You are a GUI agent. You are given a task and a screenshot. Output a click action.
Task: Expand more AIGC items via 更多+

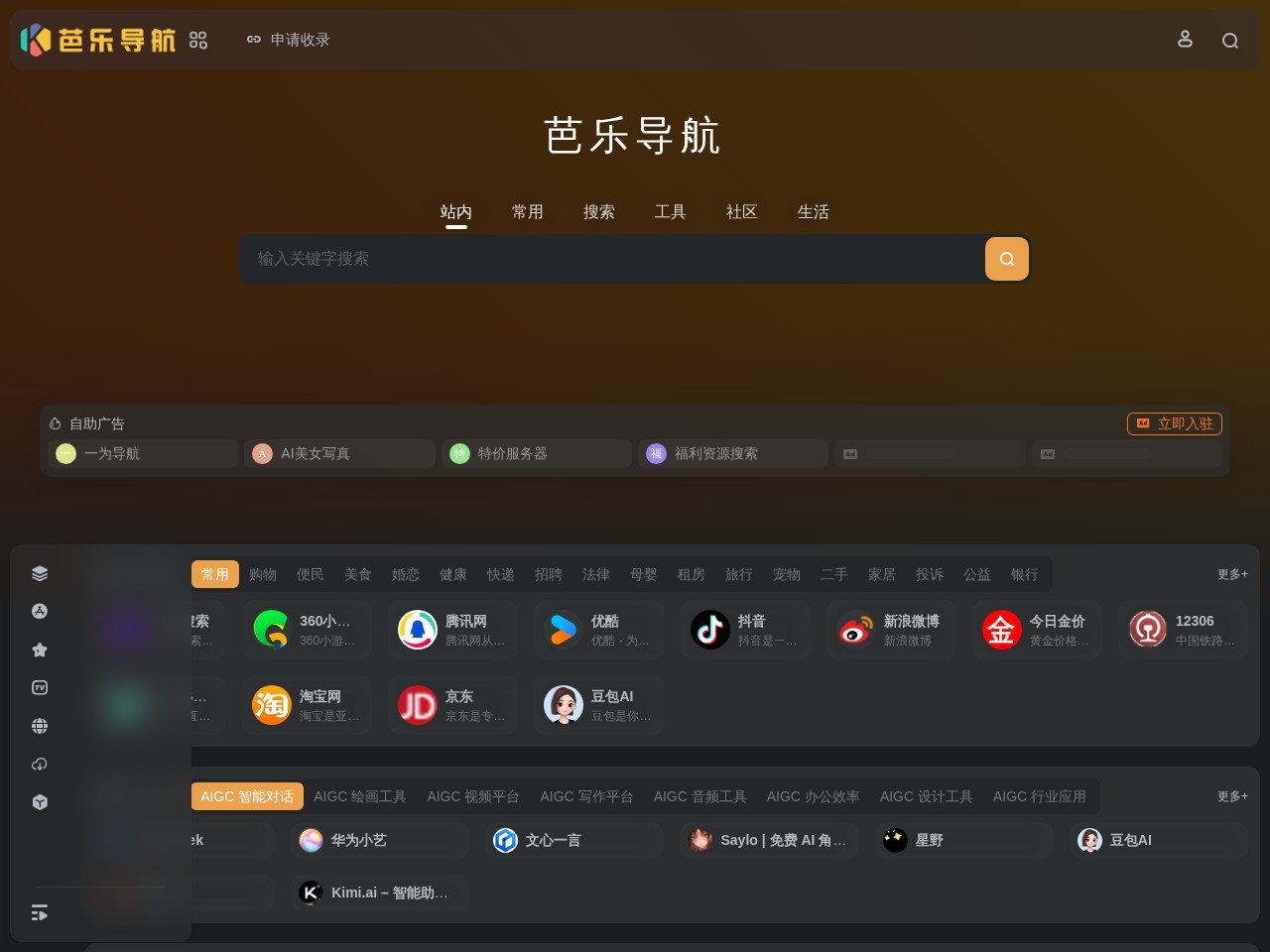(x=1232, y=796)
